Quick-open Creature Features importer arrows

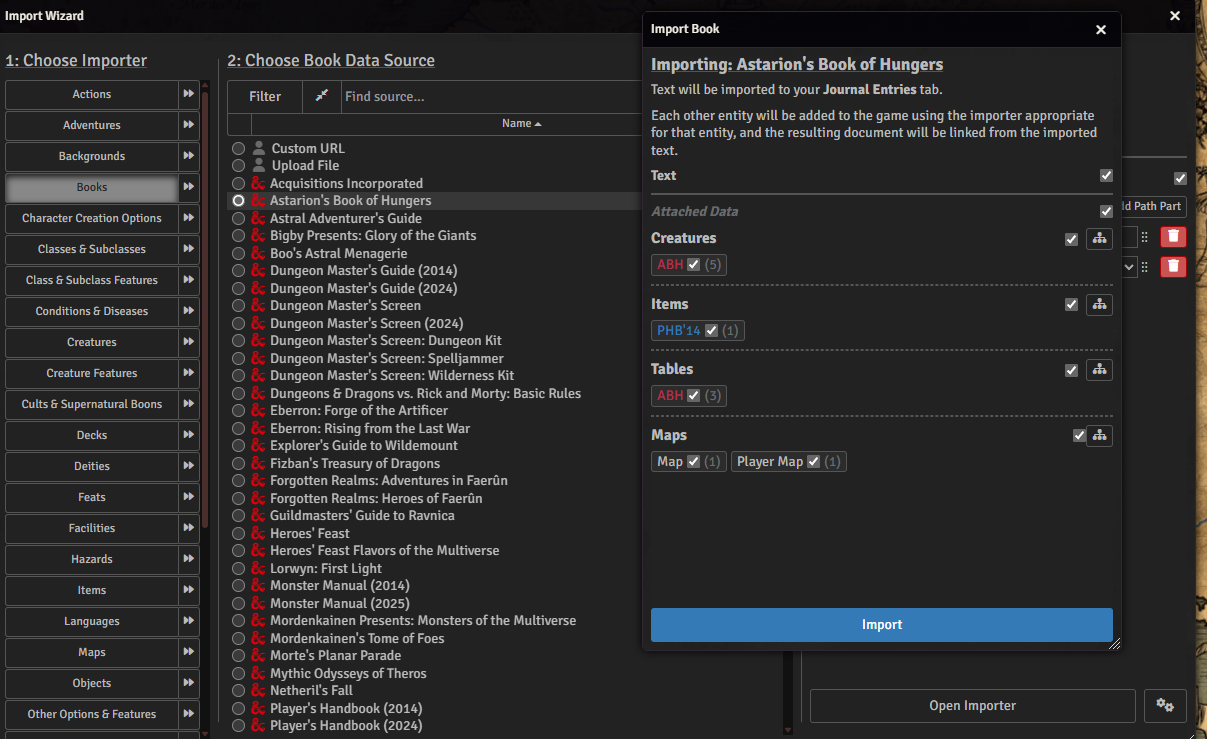coord(188,373)
